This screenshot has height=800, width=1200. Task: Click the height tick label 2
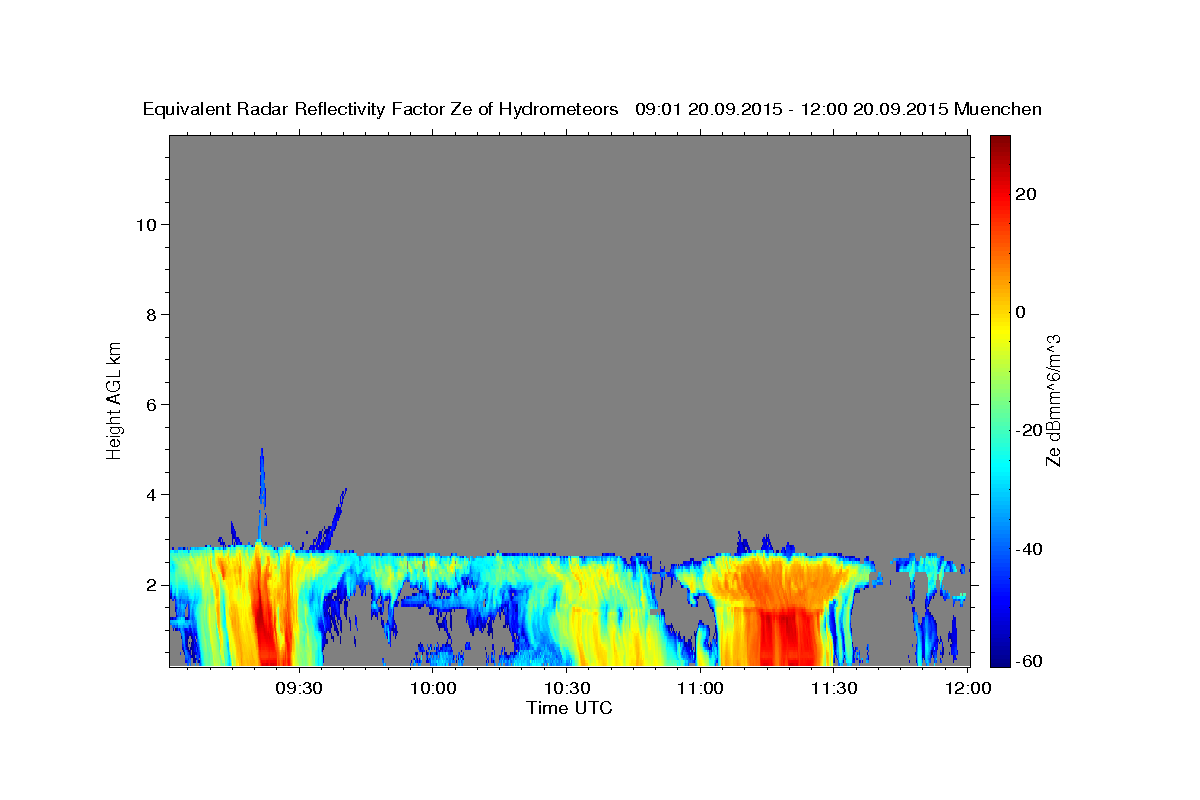tap(149, 584)
